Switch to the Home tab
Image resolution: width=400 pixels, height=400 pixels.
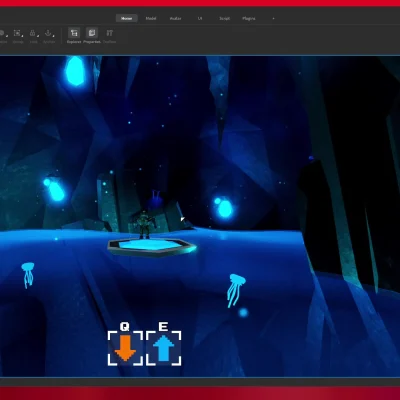pos(127,18)
